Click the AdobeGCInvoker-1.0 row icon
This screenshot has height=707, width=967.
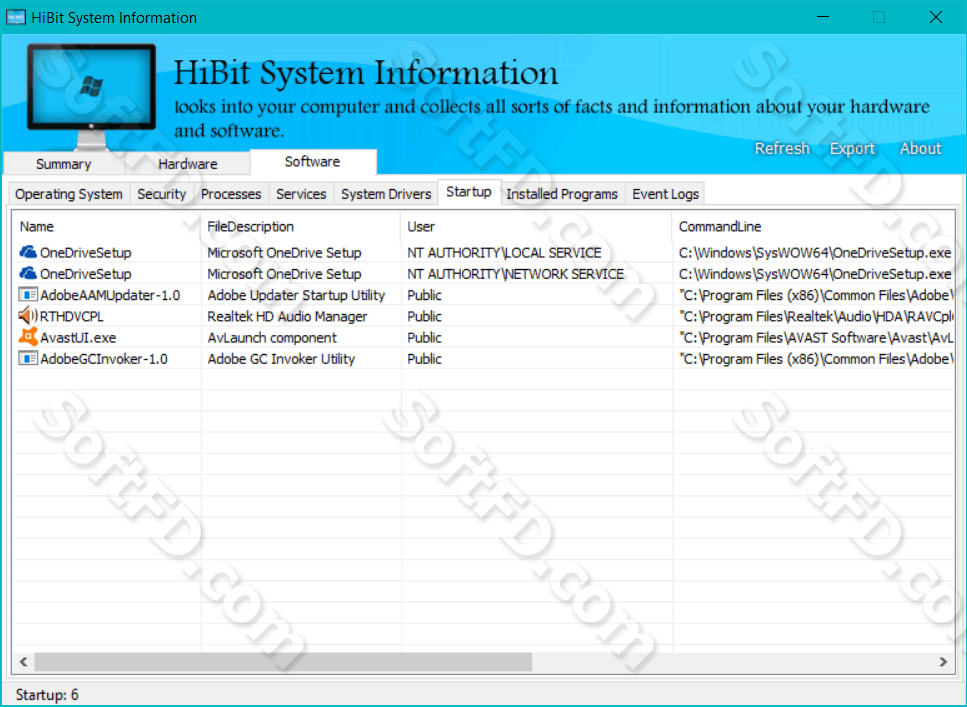(28, 358)
